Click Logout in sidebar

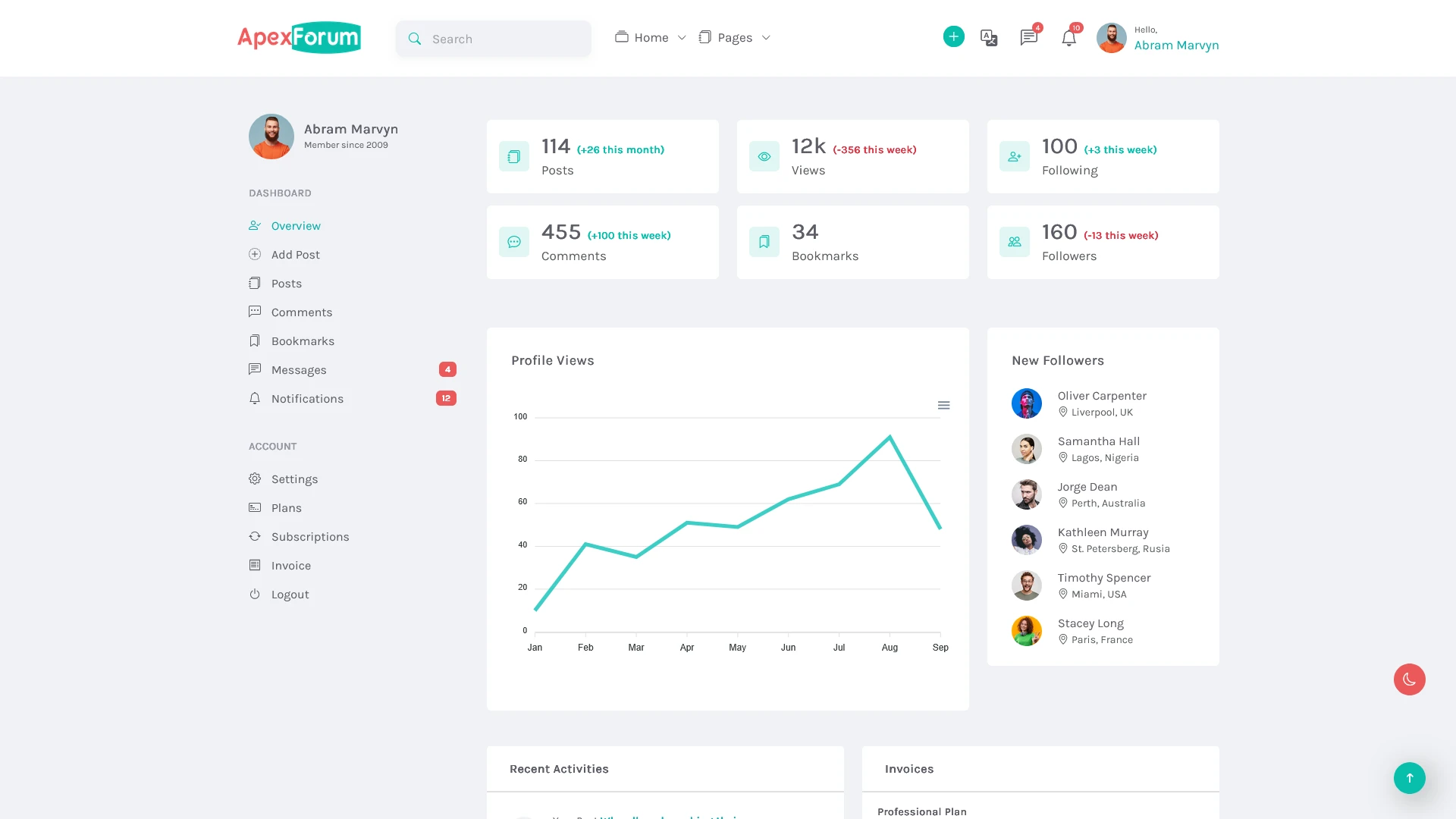pyautogui.click(x=290, y=595)
